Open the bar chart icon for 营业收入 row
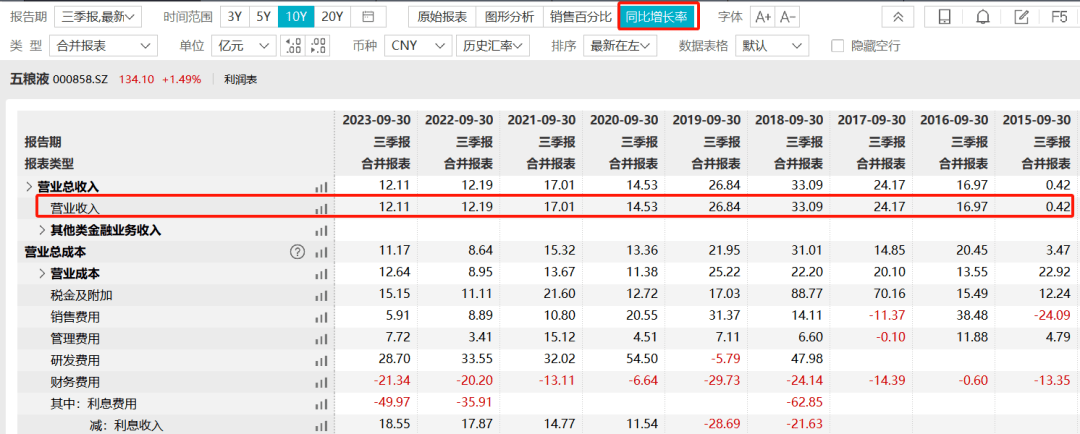The height and width of the screenshot is (434, 1080). 321,208
